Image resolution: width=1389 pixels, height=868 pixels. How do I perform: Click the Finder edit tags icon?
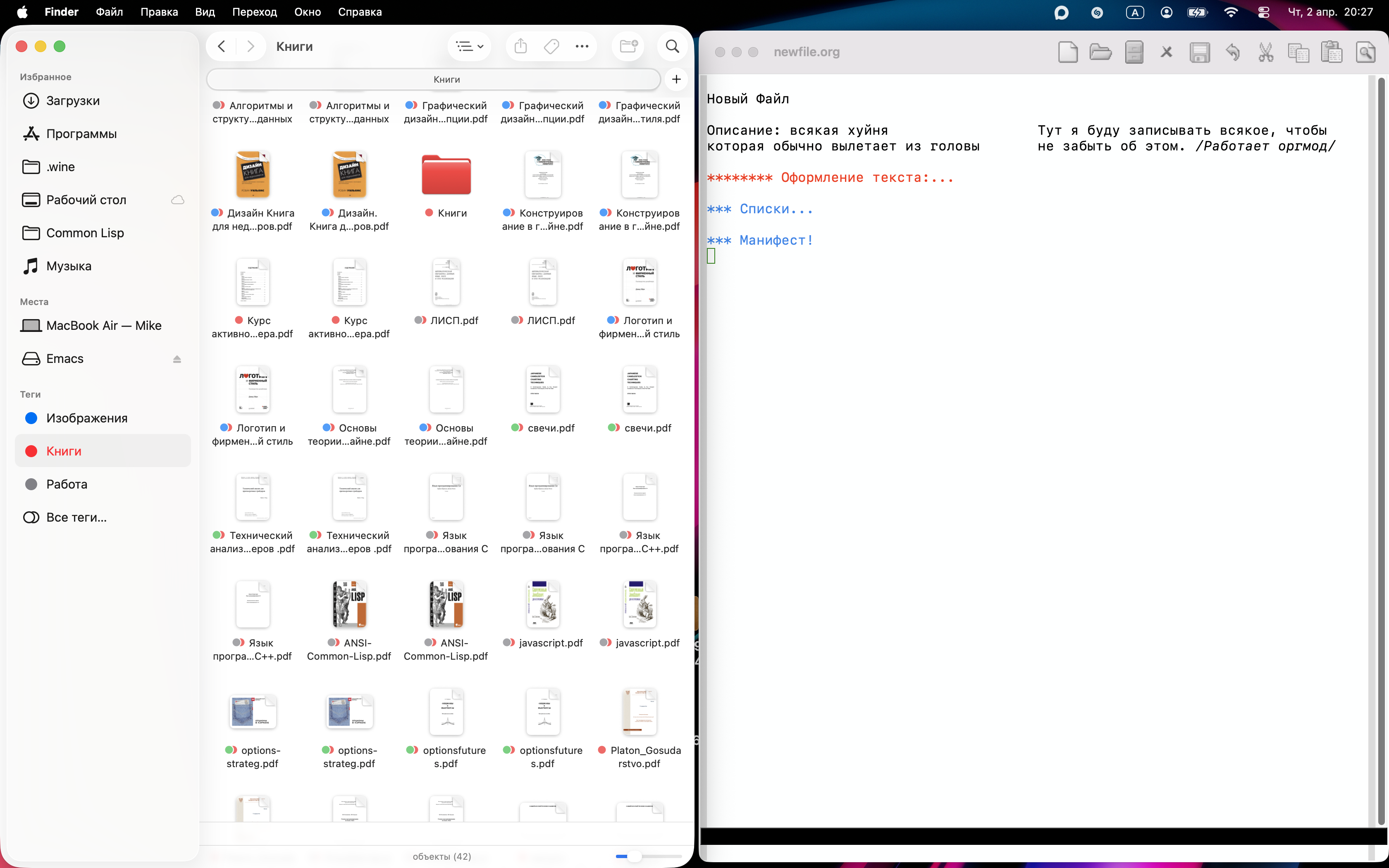click(x=551, y=46)
